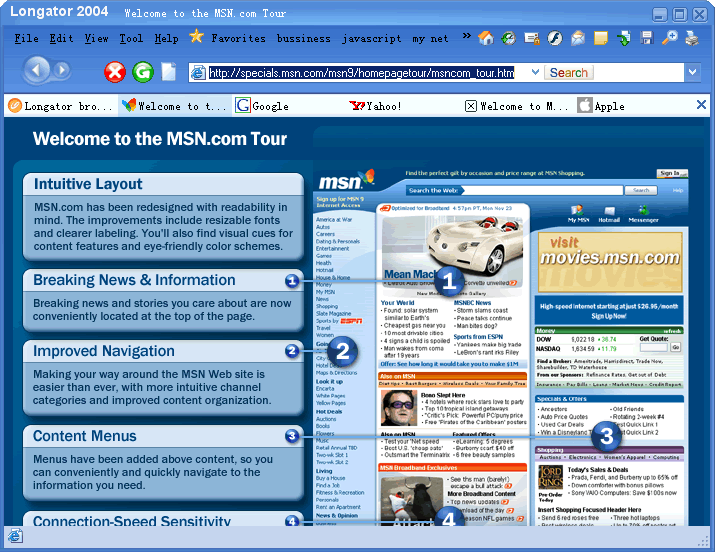
Task: Click the Flash icon in the toolbar
Action: (x=553, y=38)
